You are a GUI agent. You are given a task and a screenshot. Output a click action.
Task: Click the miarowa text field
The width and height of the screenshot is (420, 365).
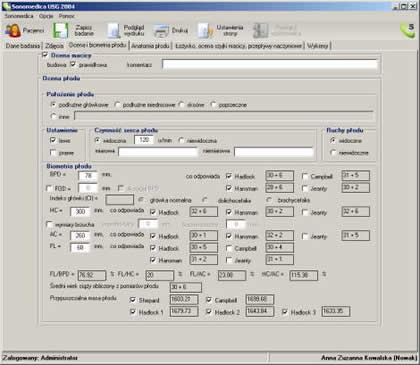(158, 152)
